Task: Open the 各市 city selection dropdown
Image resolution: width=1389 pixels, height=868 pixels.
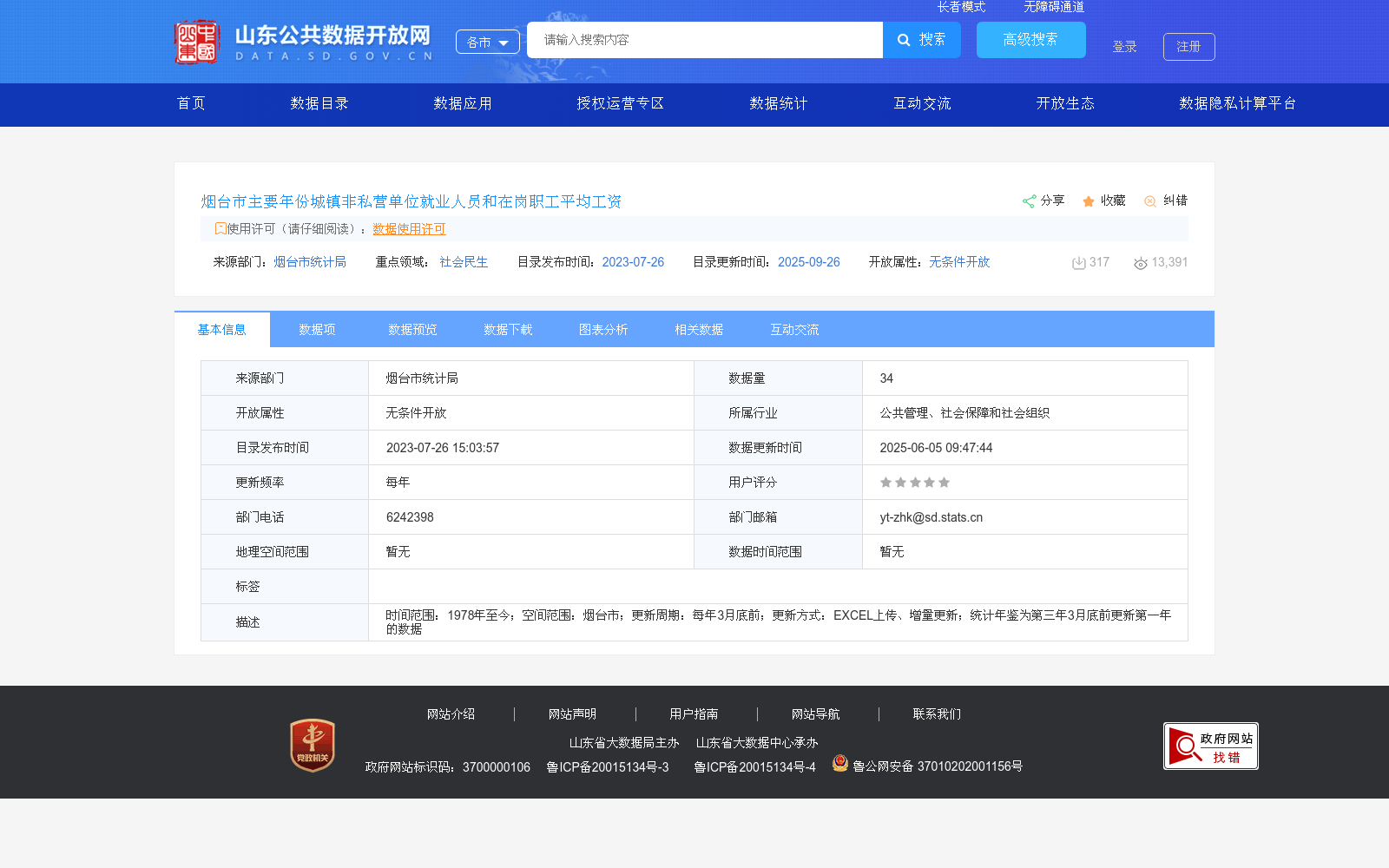Action: [487, 41]
